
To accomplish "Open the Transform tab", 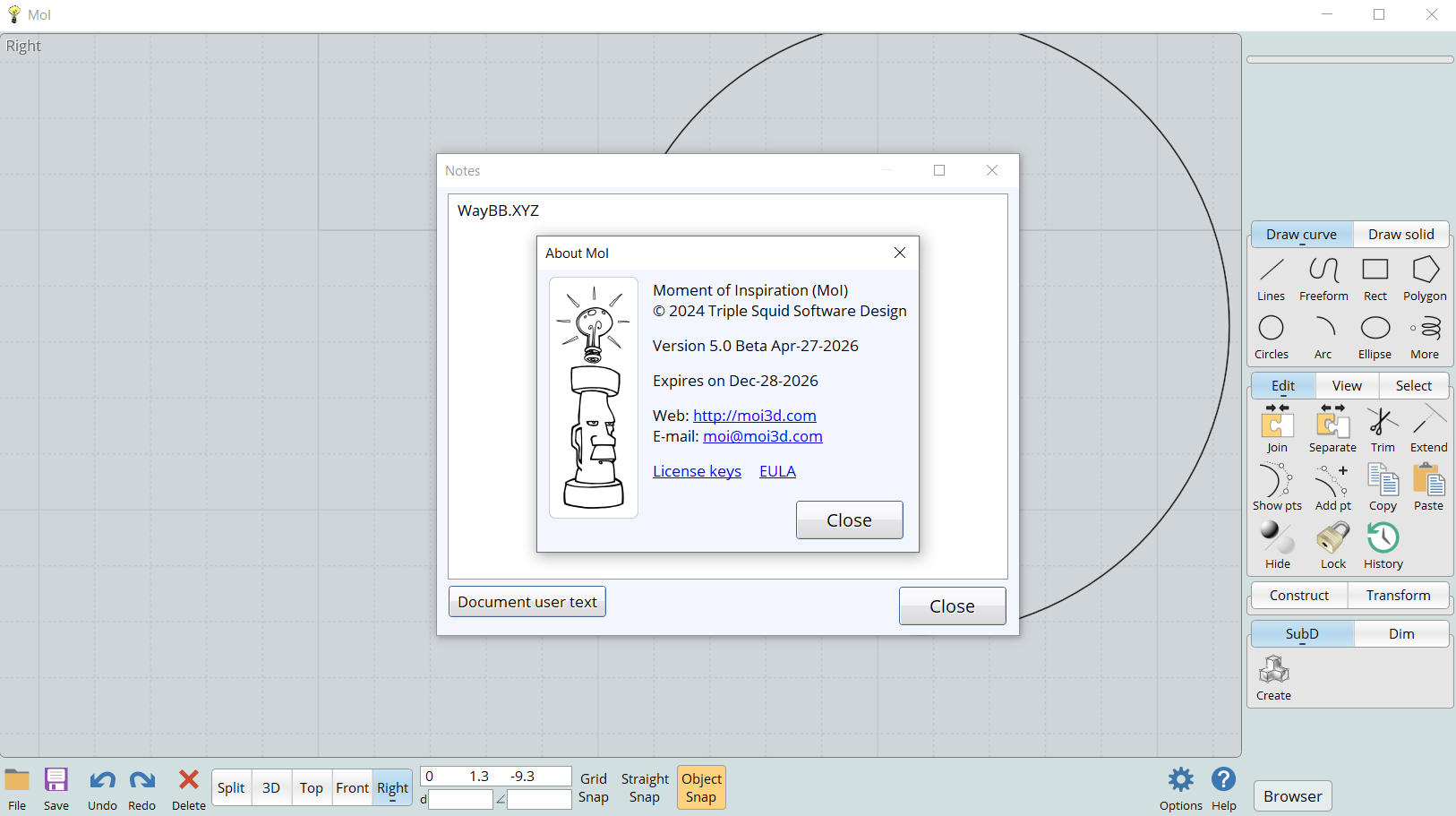I will point(1398,596).
